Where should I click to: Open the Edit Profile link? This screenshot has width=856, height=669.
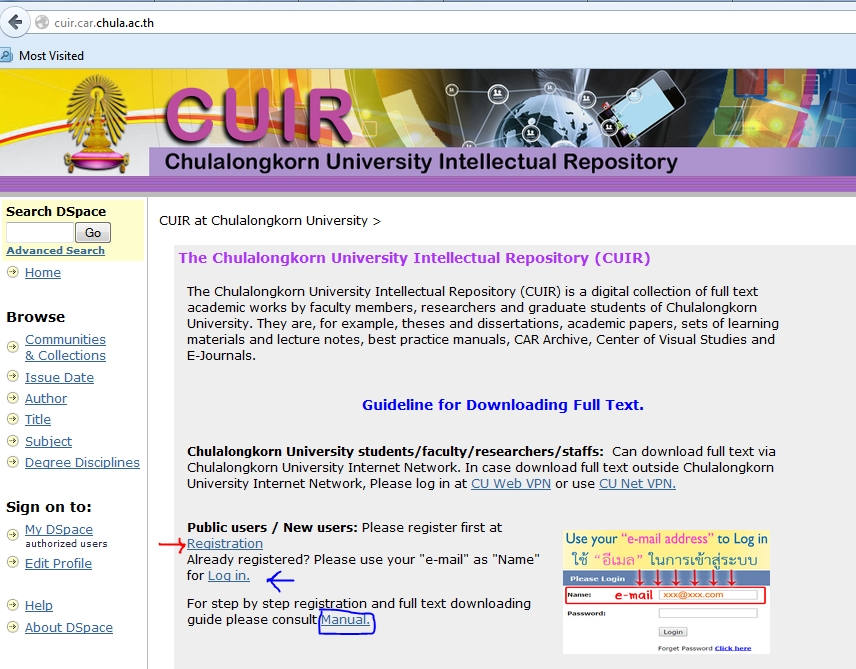58,564
